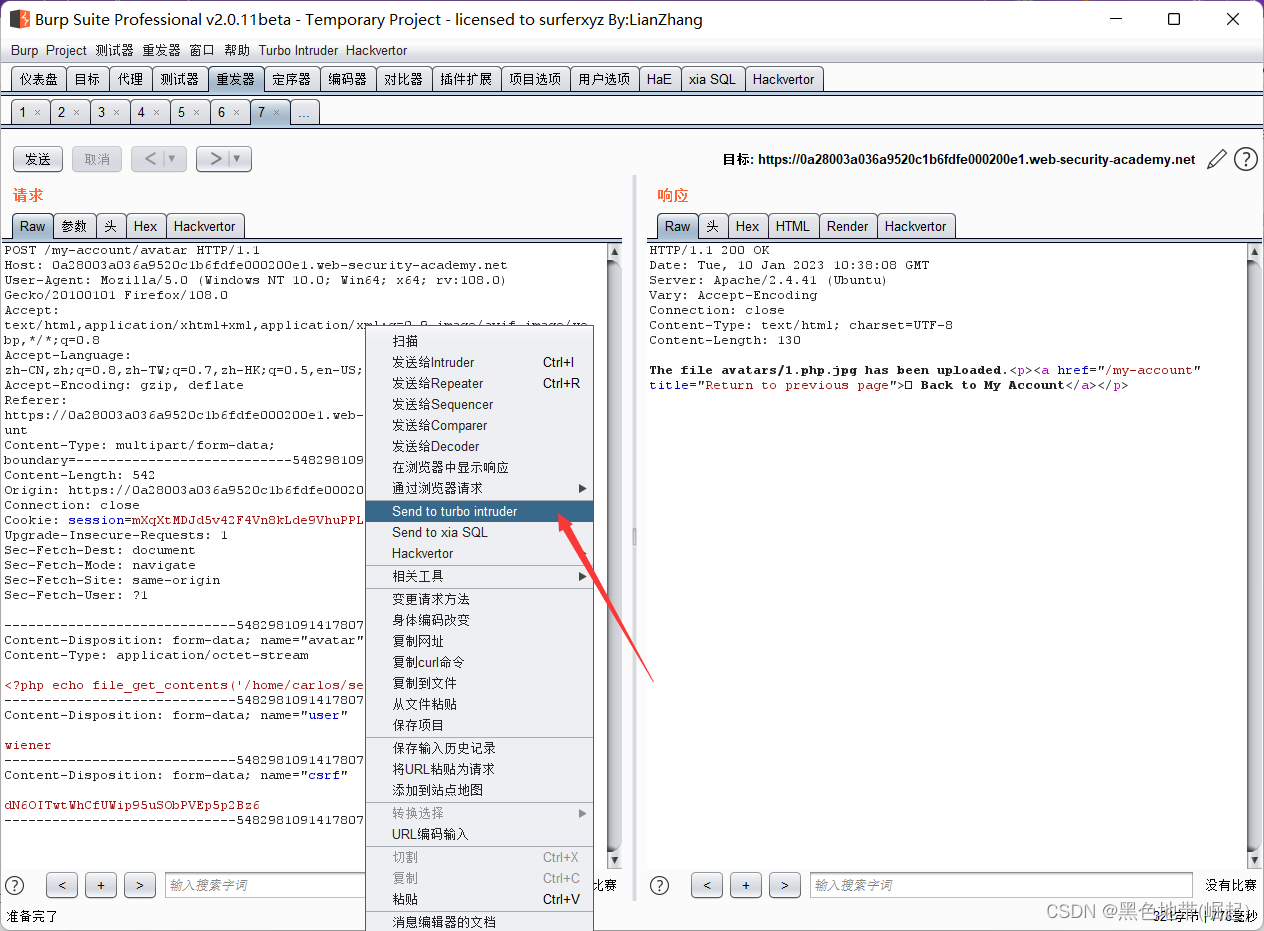The width and height of the screenshot is (1264, 931).
Task: Open the response 头 tab
Action: point(712,226)
